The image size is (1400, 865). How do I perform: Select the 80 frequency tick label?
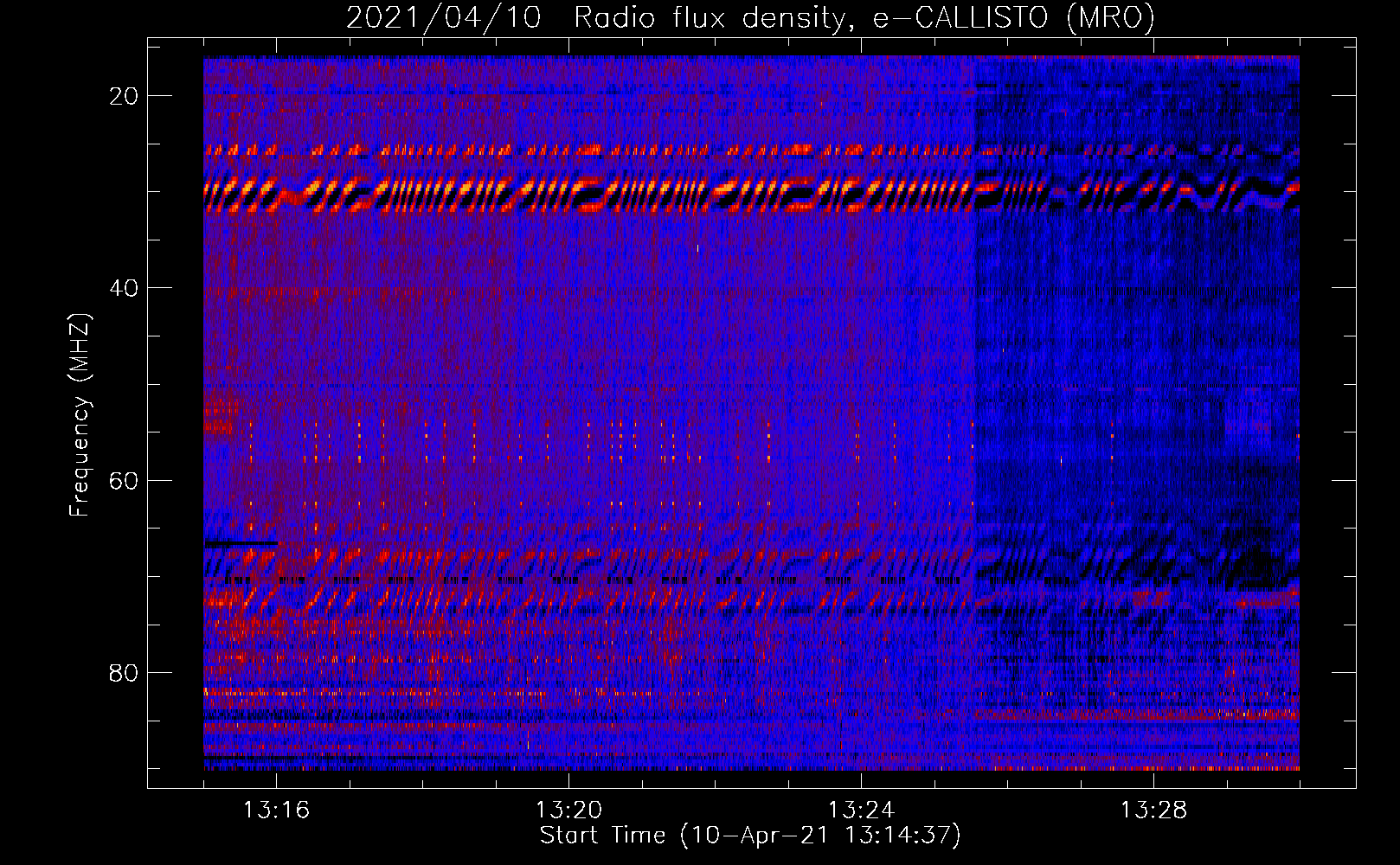click(125, 672)
